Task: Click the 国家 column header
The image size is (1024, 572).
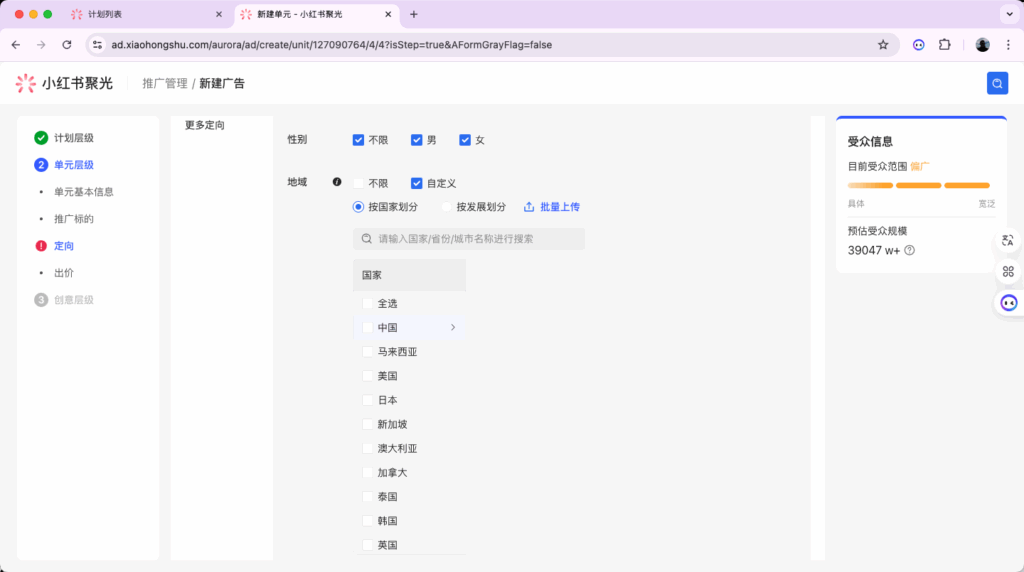Action: [409, 275]
